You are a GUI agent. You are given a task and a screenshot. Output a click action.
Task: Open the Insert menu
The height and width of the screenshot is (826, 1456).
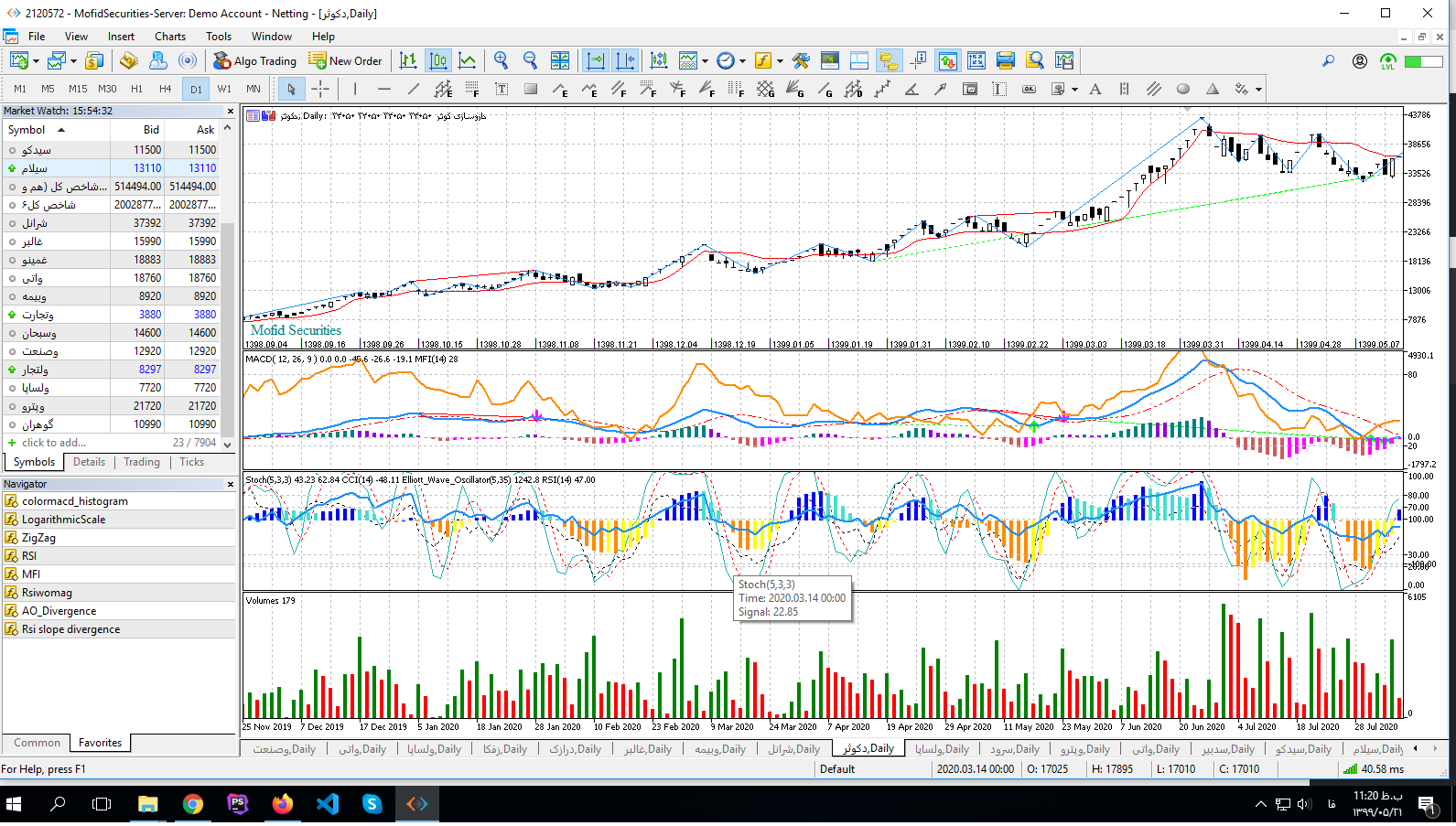121,37
